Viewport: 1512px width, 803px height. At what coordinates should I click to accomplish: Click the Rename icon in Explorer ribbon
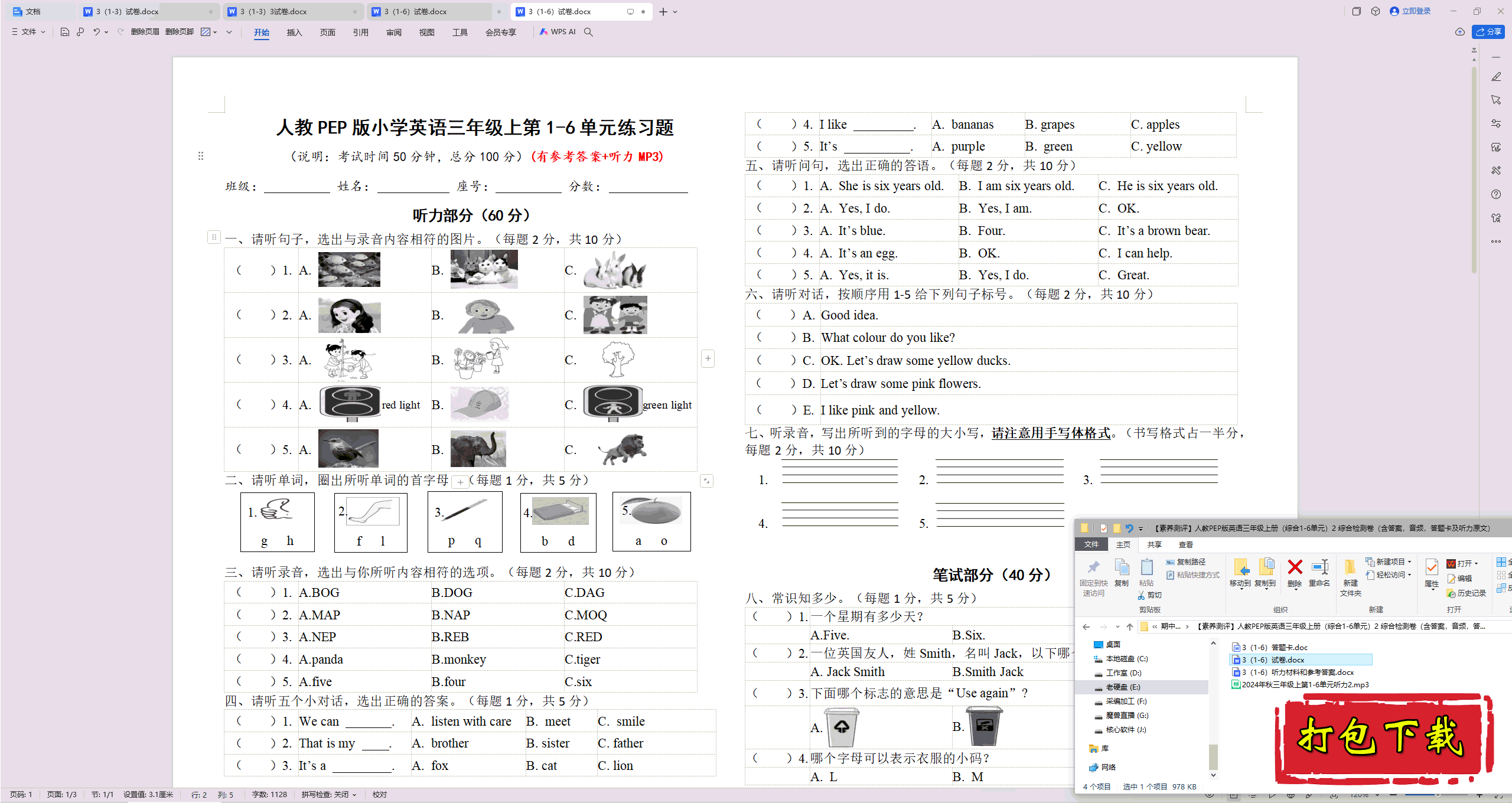[1319, 567]
